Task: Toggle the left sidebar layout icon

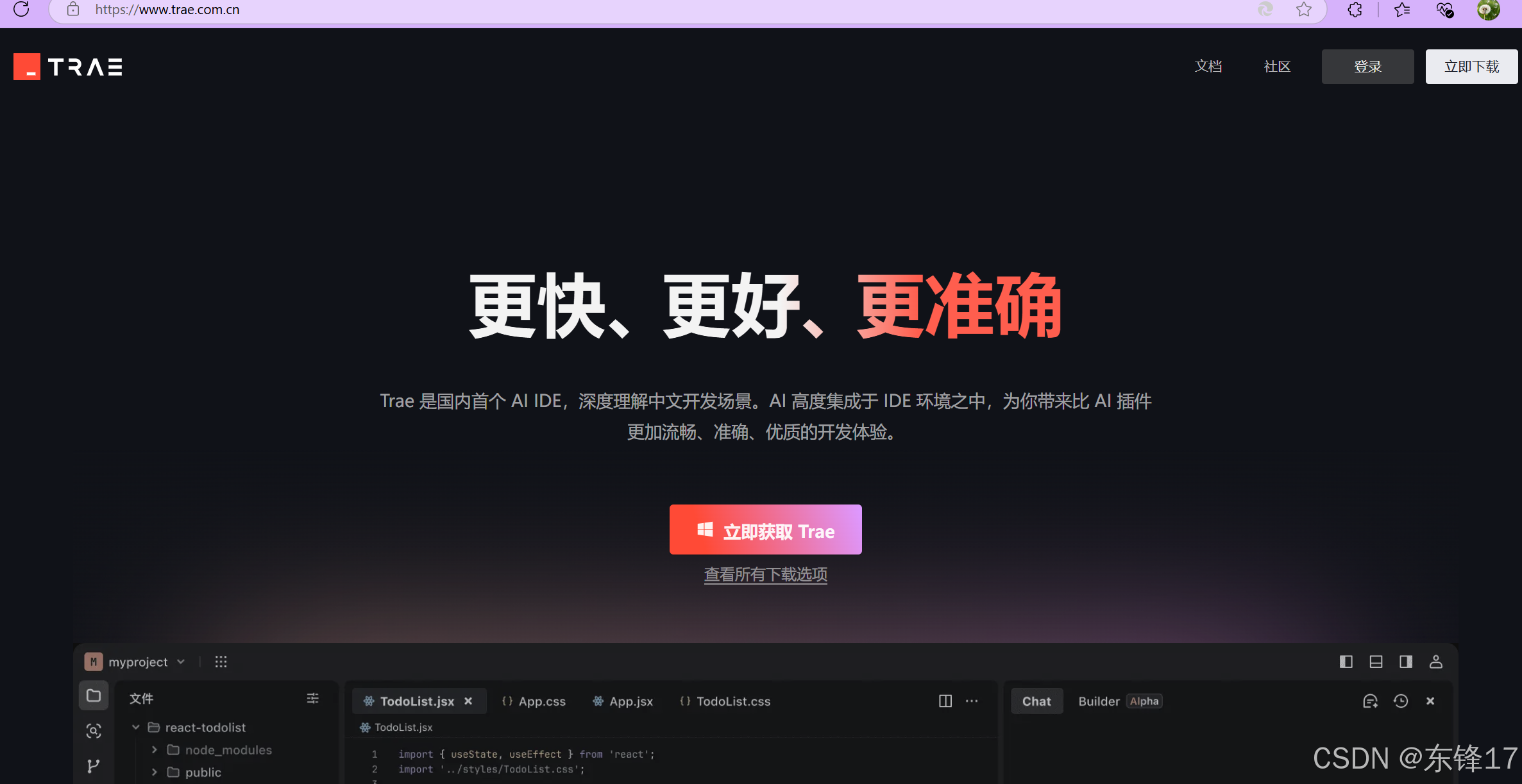Action: coord(1346,662)
